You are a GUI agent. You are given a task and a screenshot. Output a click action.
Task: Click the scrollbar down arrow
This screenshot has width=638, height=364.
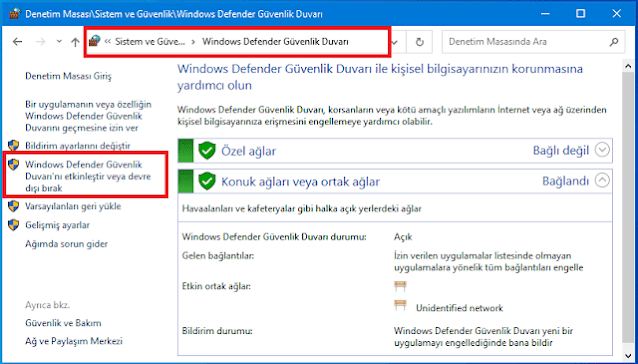(x=628, y=355)
